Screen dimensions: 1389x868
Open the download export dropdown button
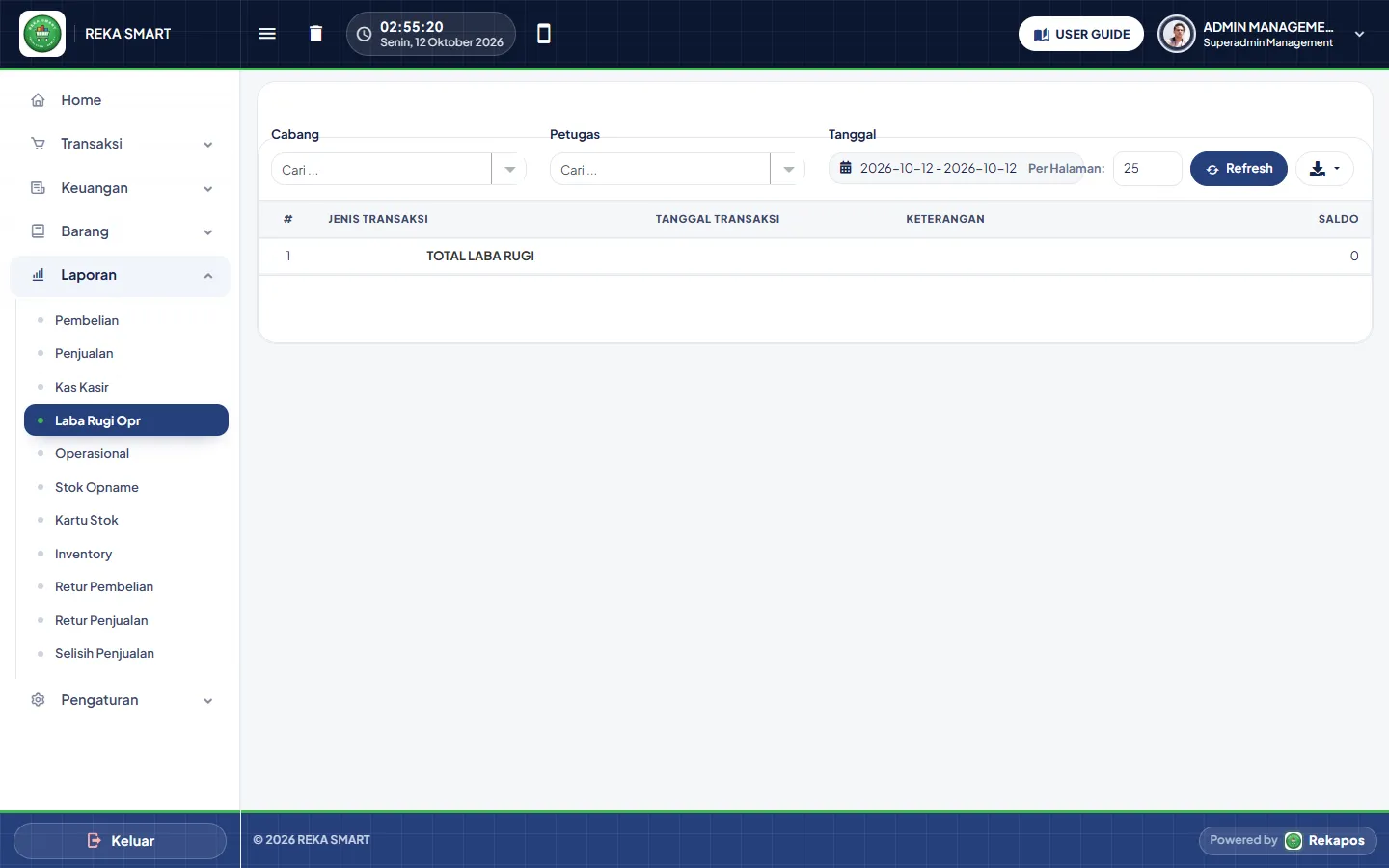[1324, 169]
